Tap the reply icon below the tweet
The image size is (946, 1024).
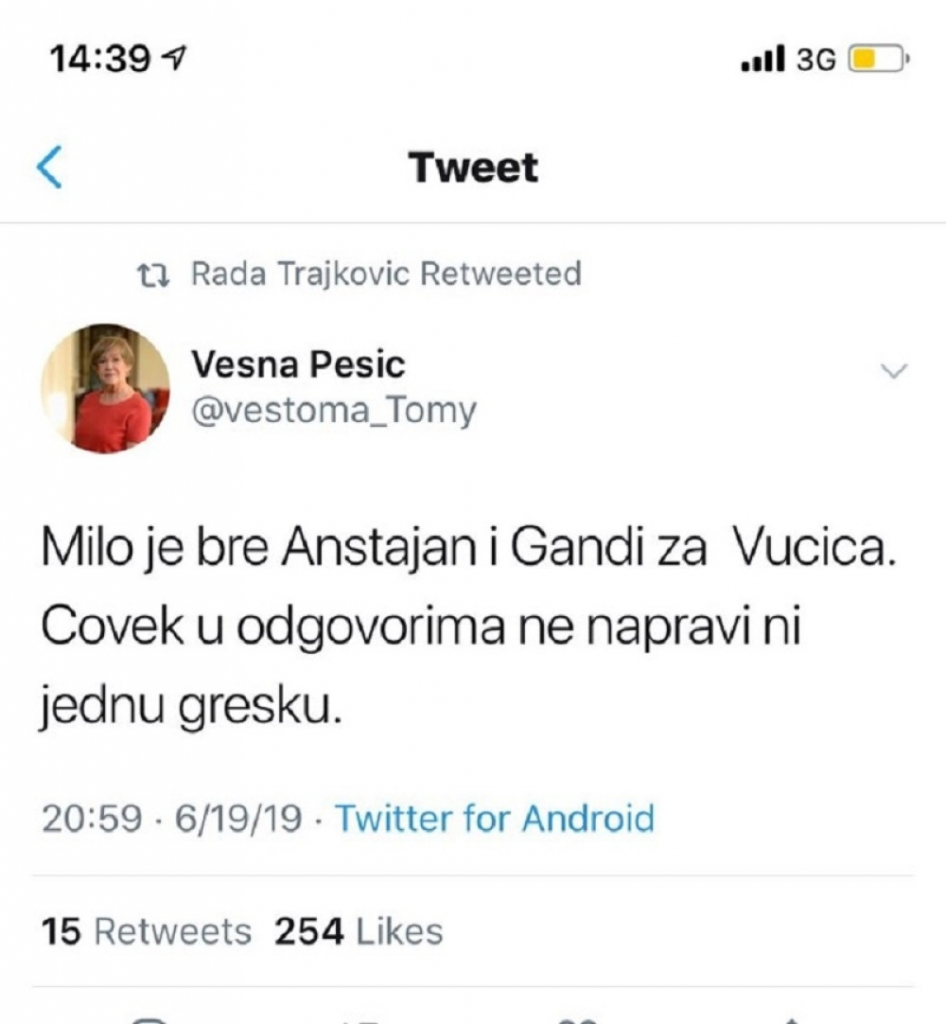(x=150, y=1020)
